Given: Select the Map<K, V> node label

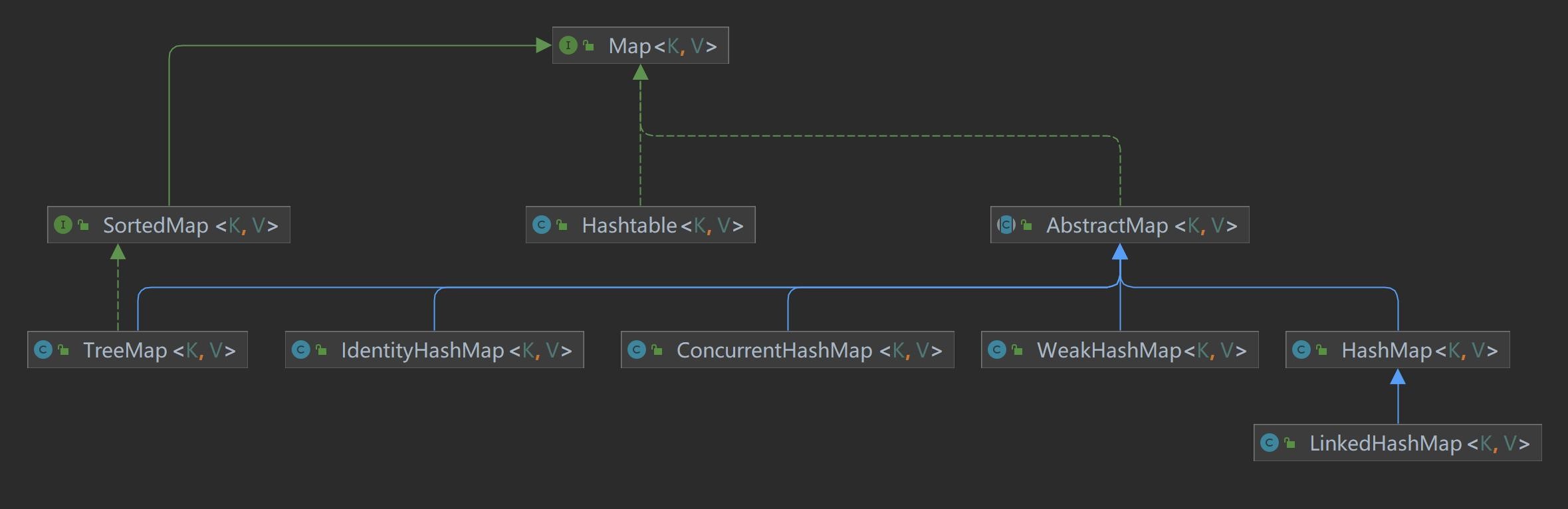Looking at the screenshot, I should tap(662, 46).
